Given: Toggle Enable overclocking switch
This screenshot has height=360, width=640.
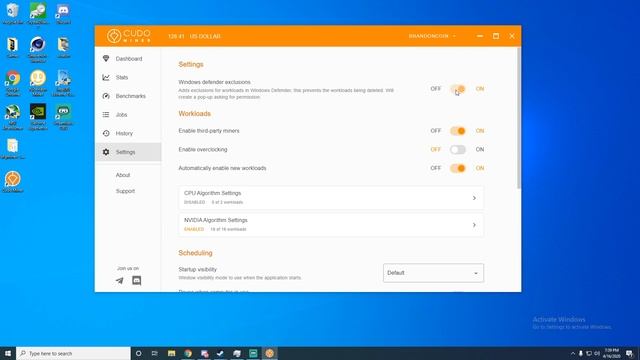Looking at the screenshot, I should coord(458,150).
